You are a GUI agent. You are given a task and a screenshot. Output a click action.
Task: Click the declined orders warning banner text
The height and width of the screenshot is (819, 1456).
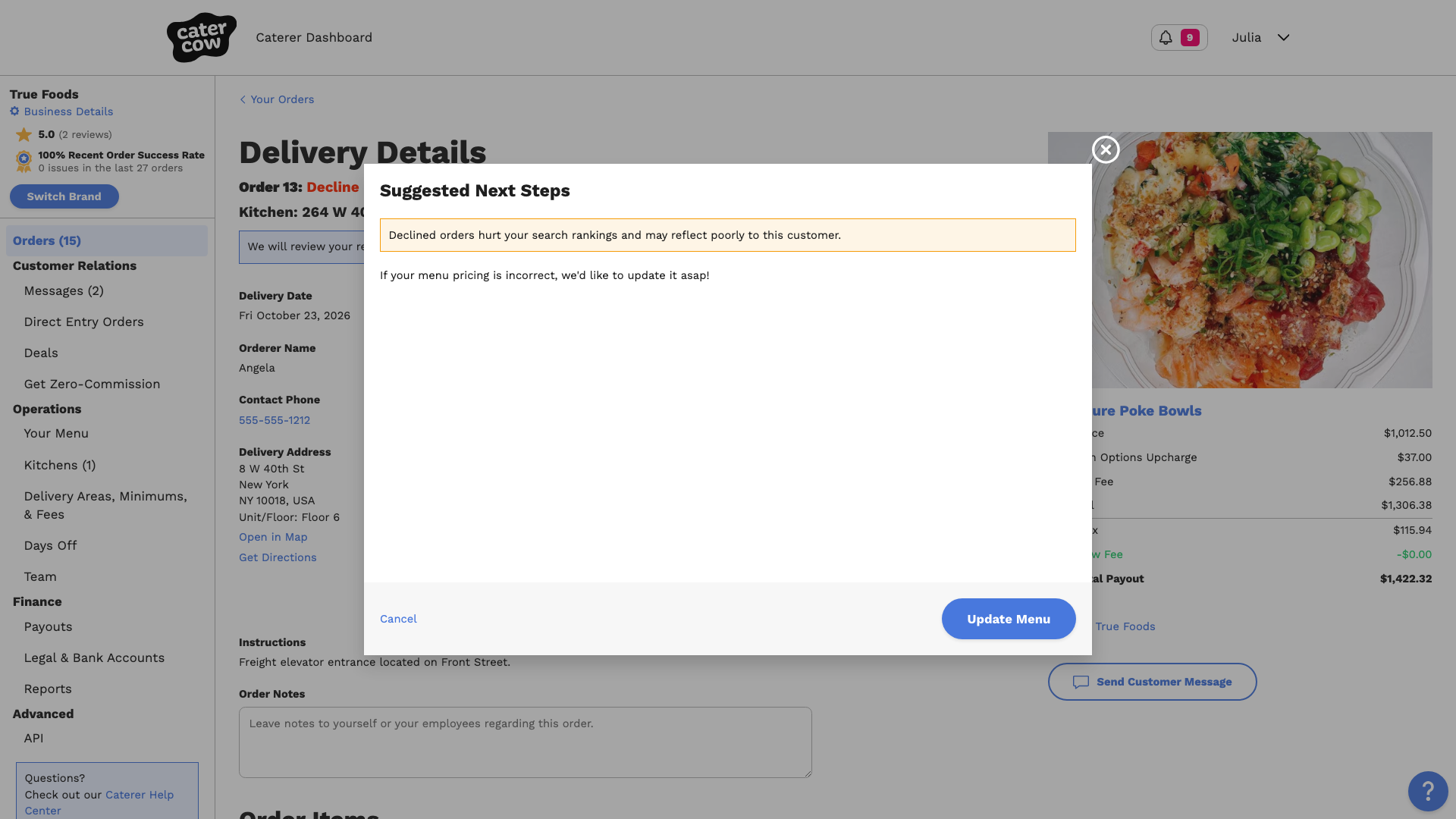pyautogui.click(x=615, y=235)
